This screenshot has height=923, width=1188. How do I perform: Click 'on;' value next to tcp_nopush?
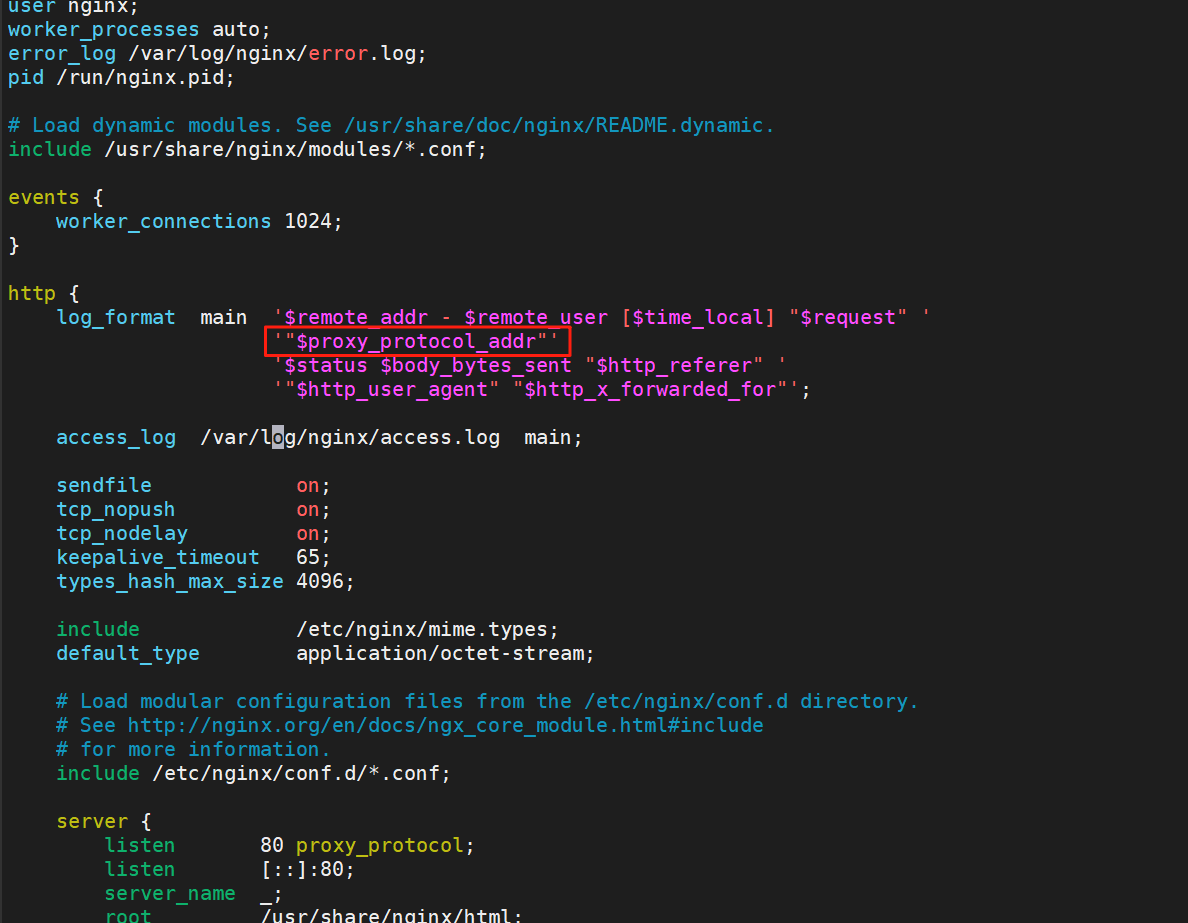click(x=314, y=510)
